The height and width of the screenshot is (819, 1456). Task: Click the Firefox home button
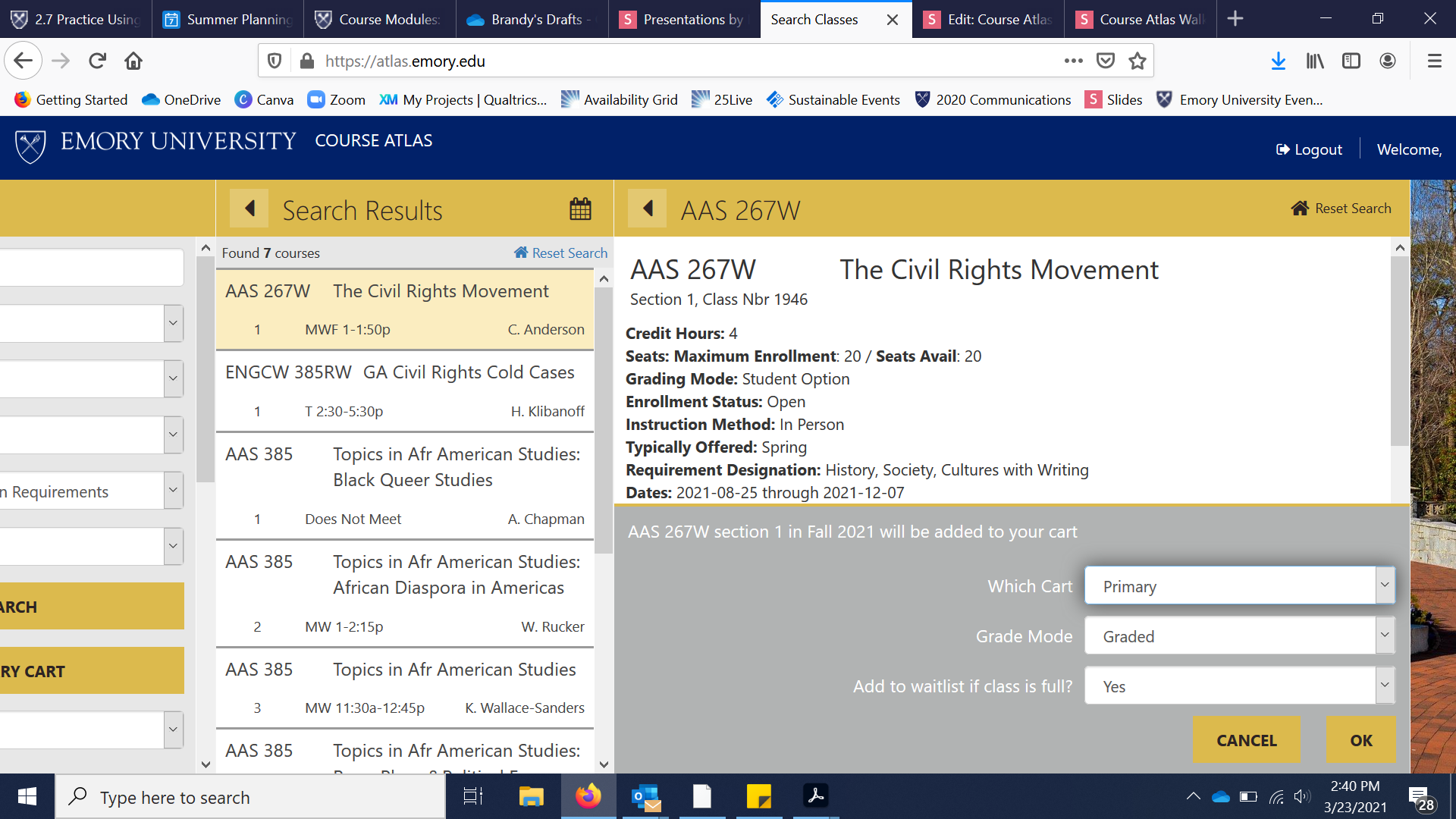point(133,61)
